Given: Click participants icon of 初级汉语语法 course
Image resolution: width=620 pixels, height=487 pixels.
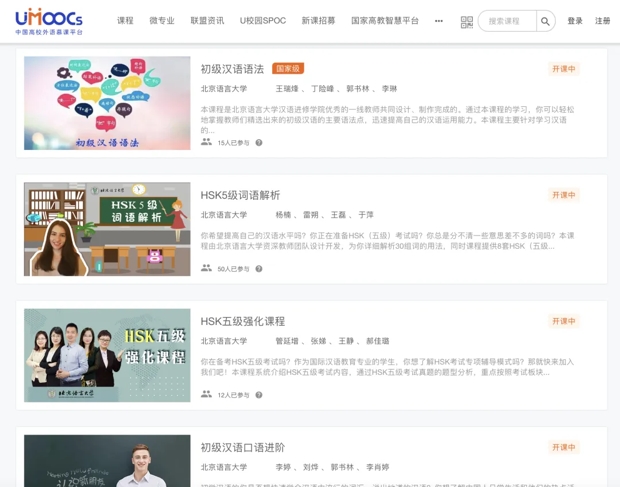Looking at the screenshot, I should [206, 142].
